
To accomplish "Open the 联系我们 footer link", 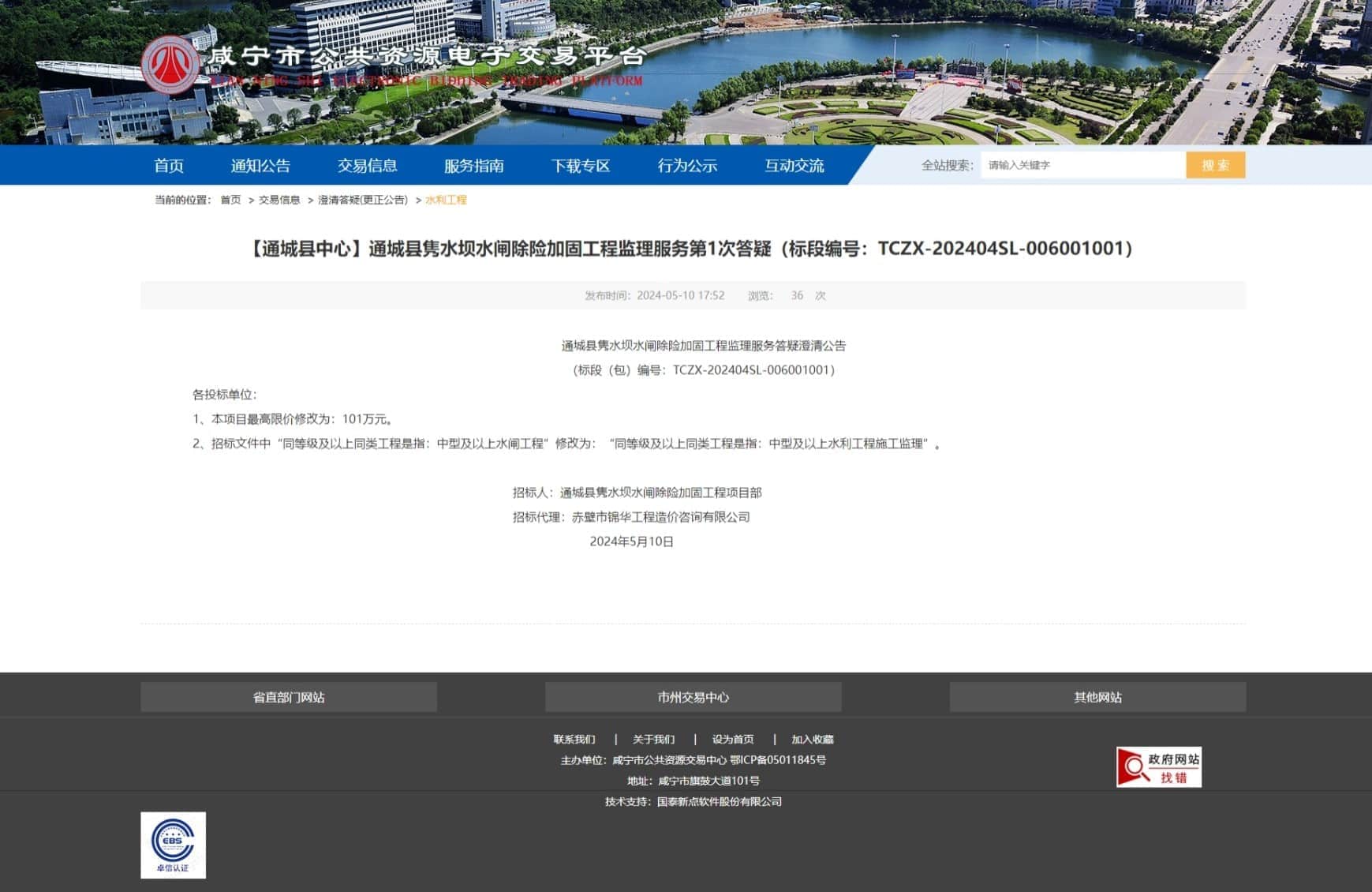I will pyautogui.click(x=574, y=740).
